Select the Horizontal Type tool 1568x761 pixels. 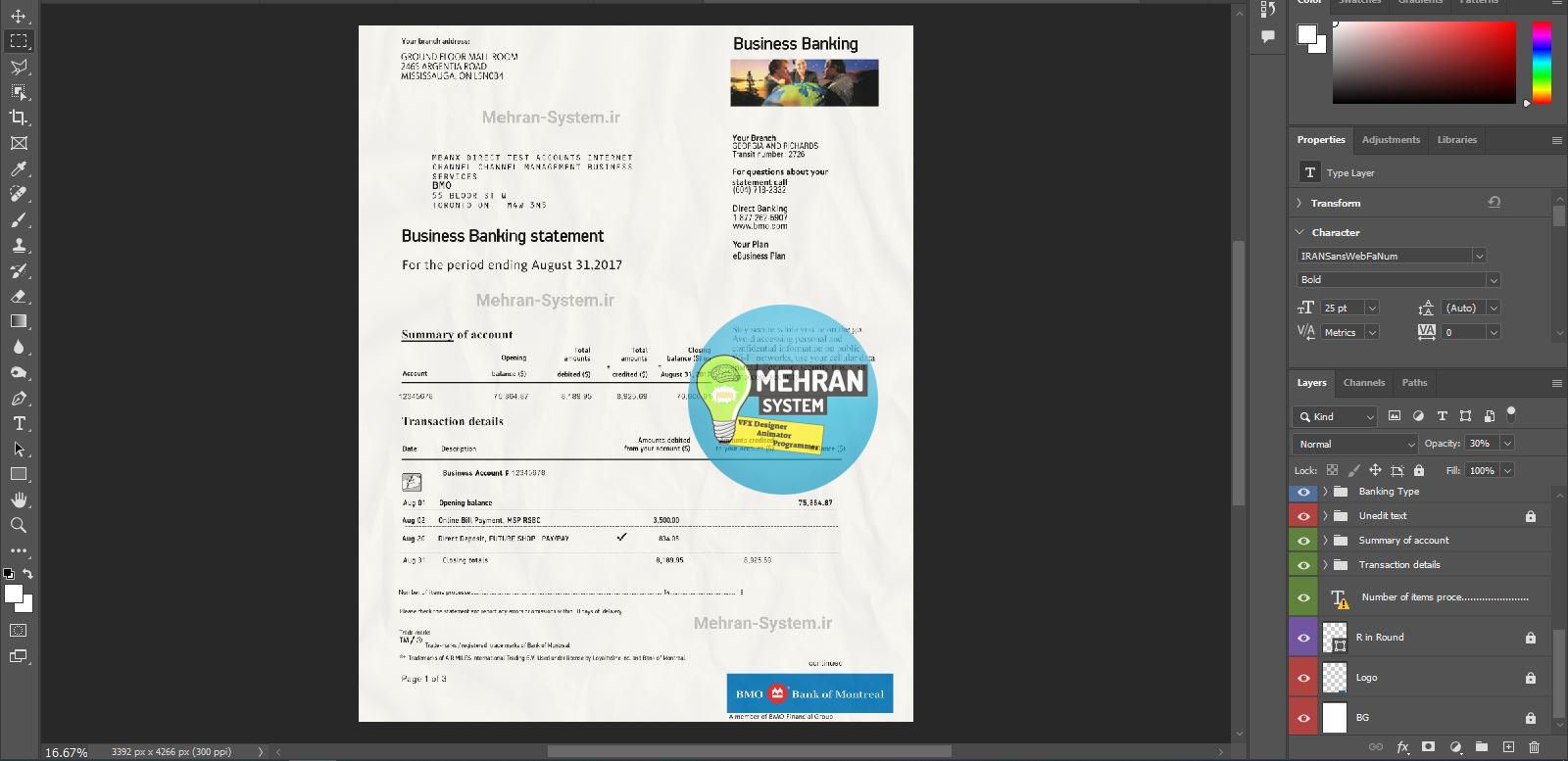[19, 424]
